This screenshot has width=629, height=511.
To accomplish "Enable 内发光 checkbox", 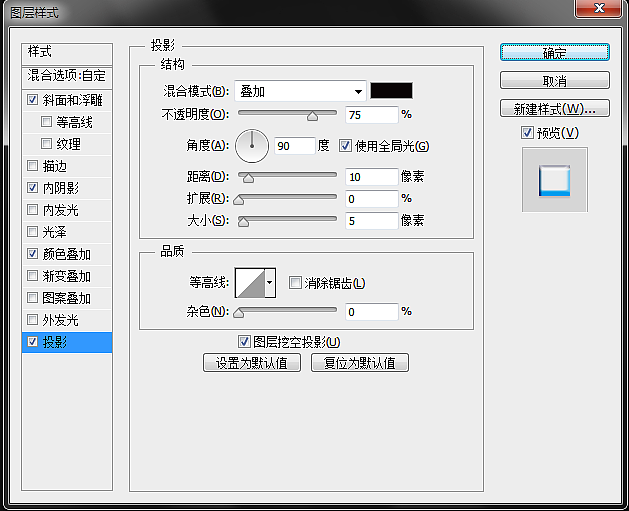I will (x=32, y=209).
